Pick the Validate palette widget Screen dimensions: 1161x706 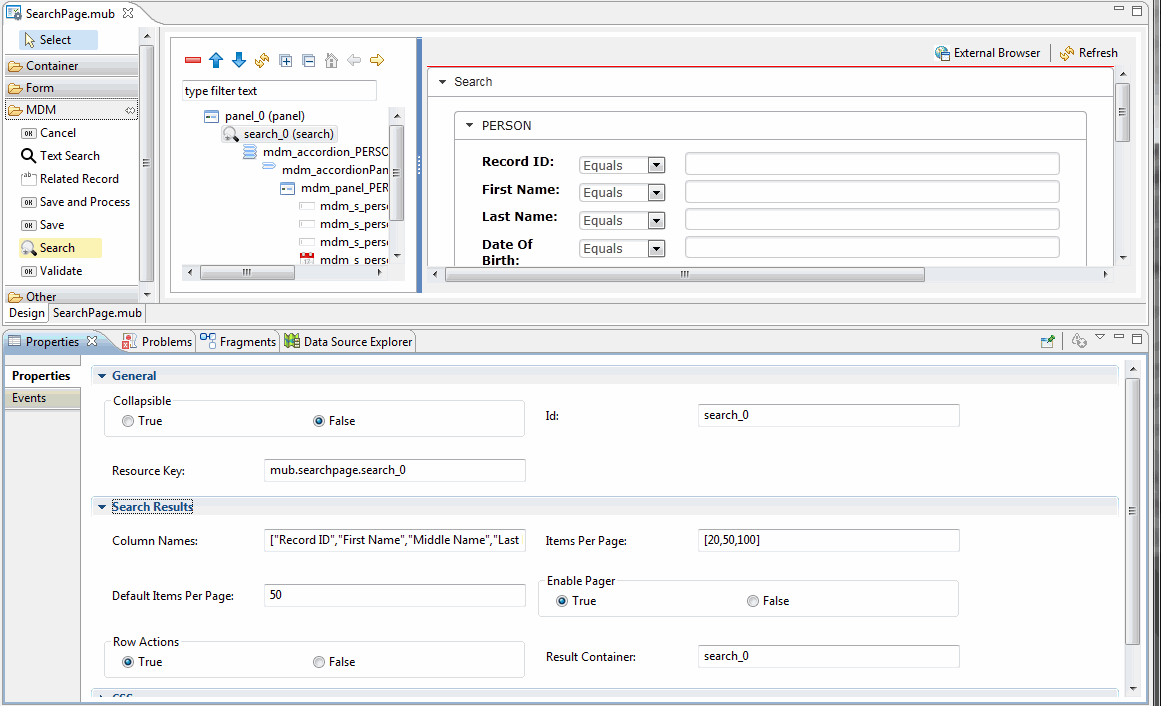[52, 271]
